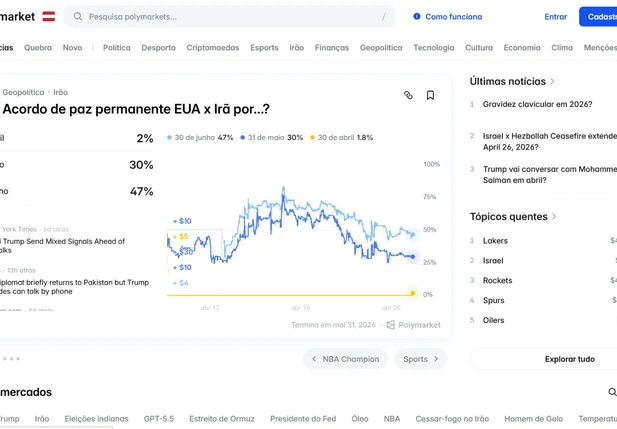The image size is (617, 429).
Task: Click the Irão breadcrumb above market title
Action: (61, 92)
